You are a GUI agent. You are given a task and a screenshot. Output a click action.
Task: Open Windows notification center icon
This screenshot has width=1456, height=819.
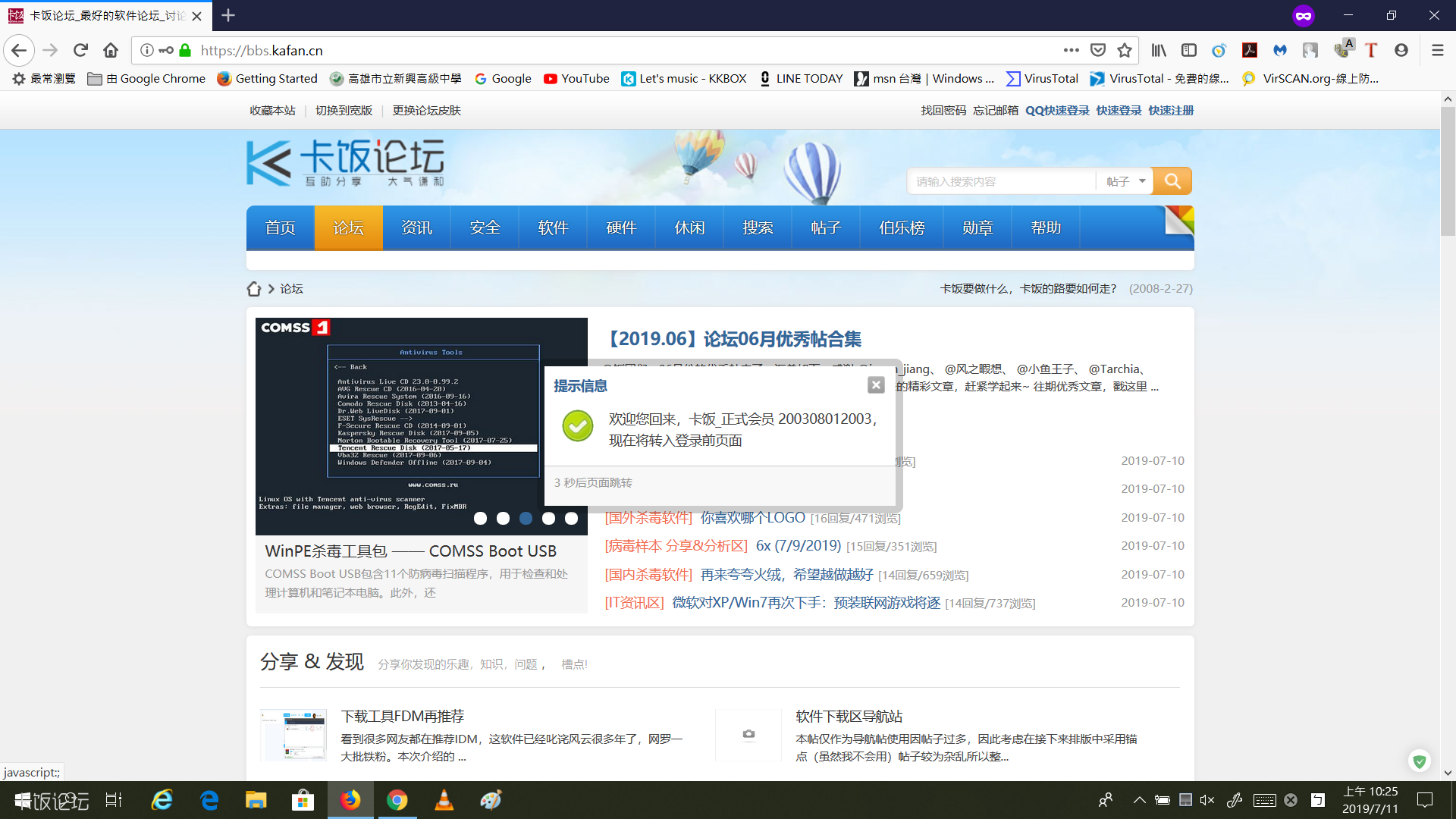click(1425, 800)
